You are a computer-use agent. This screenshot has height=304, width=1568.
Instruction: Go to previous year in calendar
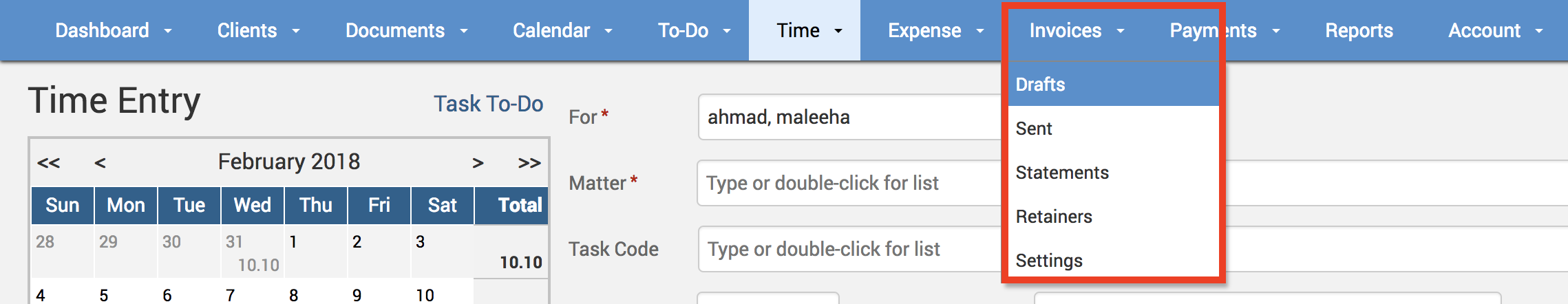click(x=48, y=163)
